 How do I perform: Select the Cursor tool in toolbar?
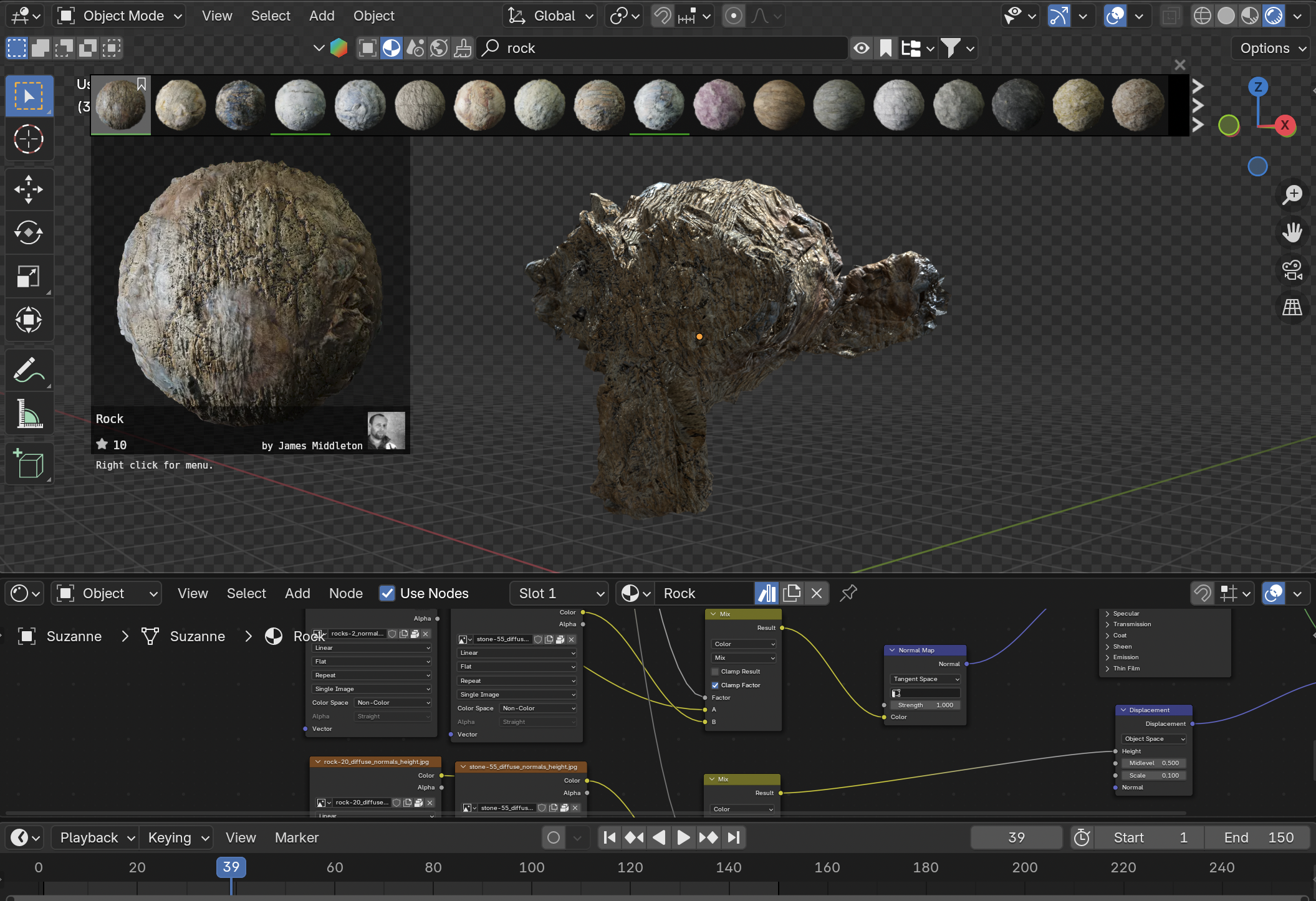[29, 139]
